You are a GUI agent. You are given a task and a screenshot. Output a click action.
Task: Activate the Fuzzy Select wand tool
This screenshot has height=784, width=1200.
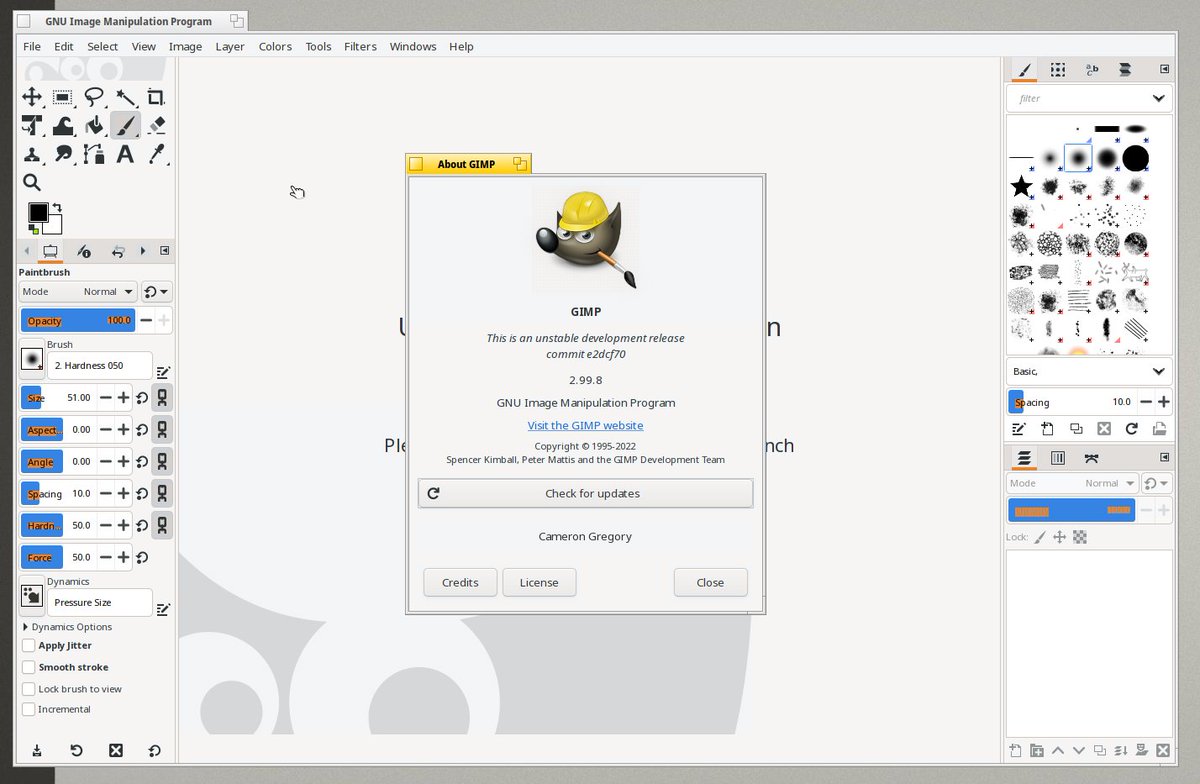point(125,97)
